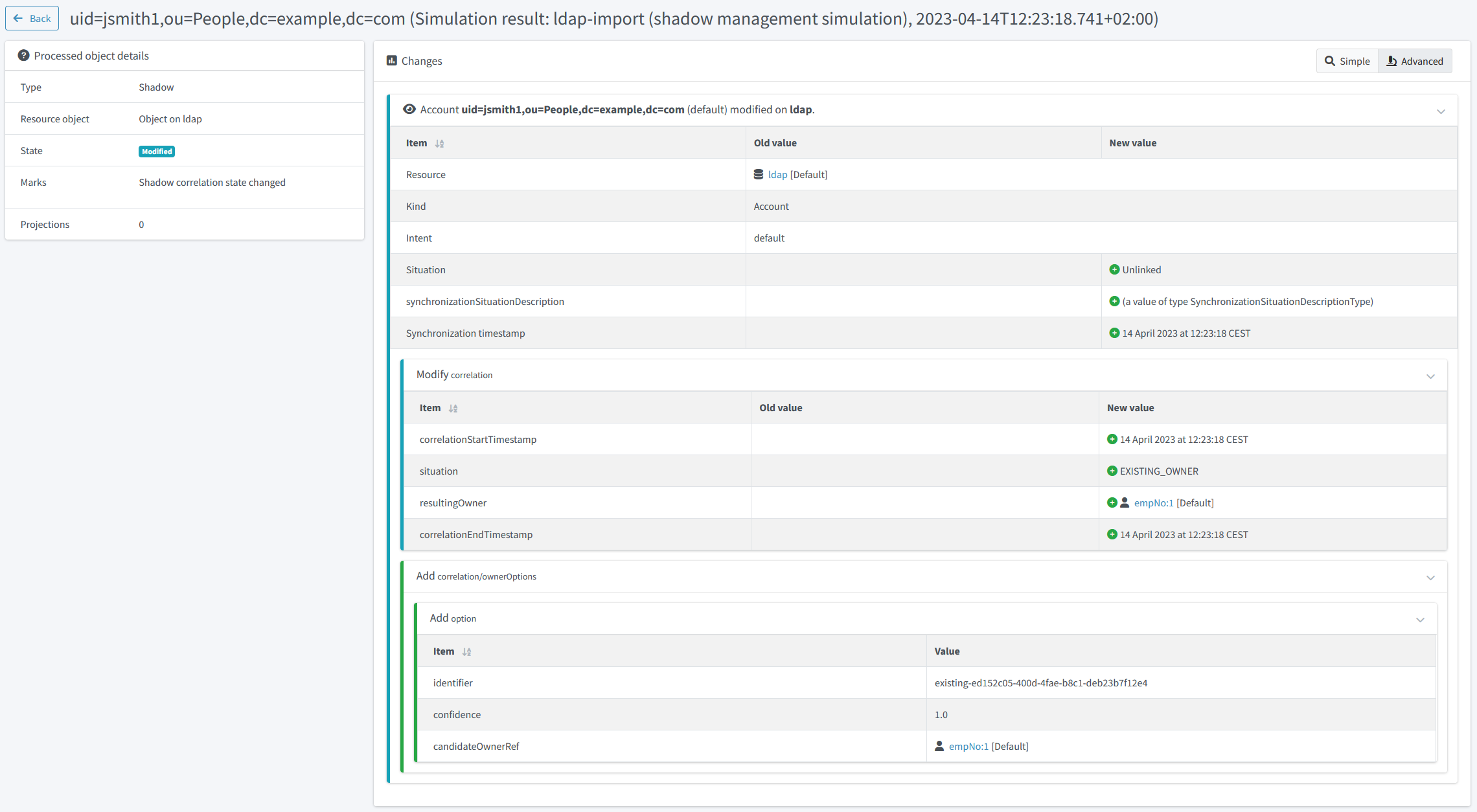Go back using the Back button

(x=32, y=19)
